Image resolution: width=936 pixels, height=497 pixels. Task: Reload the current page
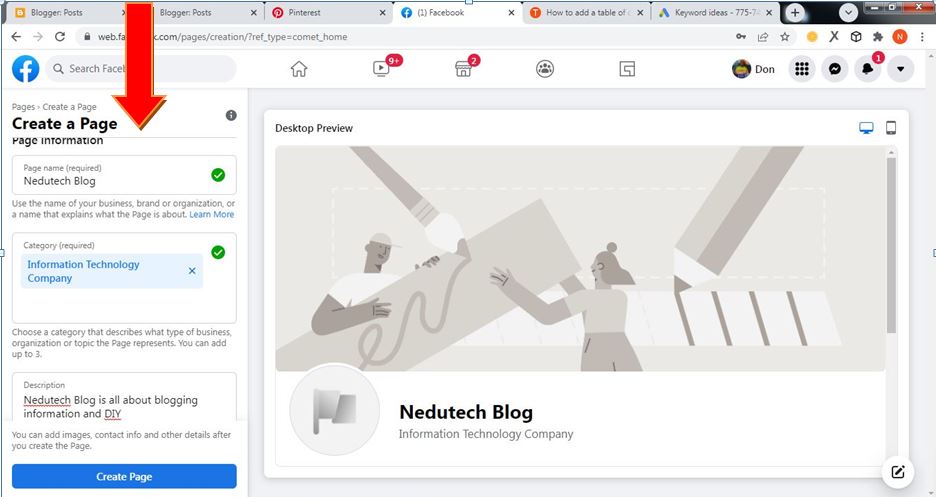(60, 37)
